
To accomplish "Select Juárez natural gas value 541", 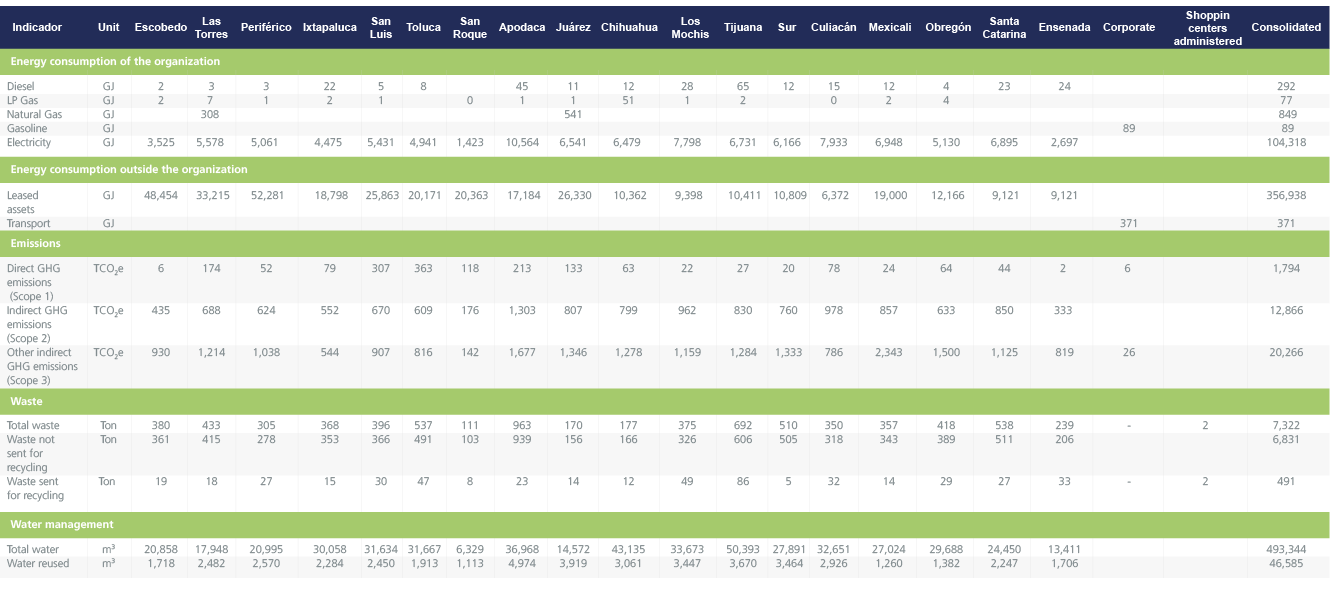I will click(x=573, y=115).
